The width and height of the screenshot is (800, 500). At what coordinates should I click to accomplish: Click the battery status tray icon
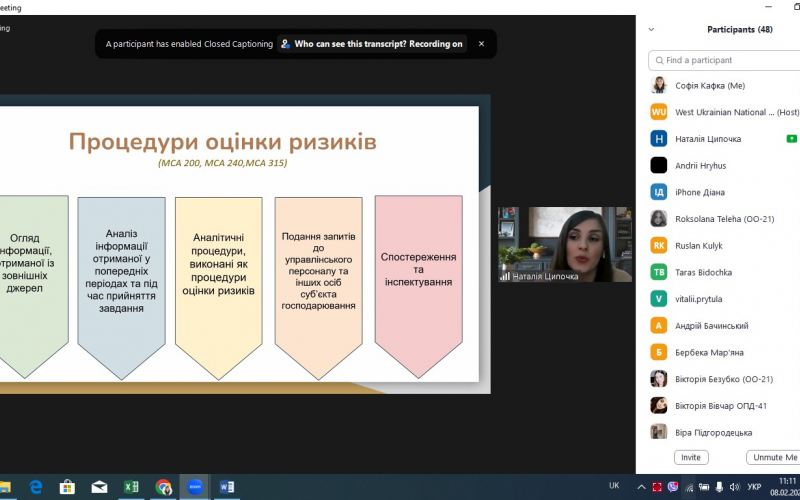coord(704,487)
